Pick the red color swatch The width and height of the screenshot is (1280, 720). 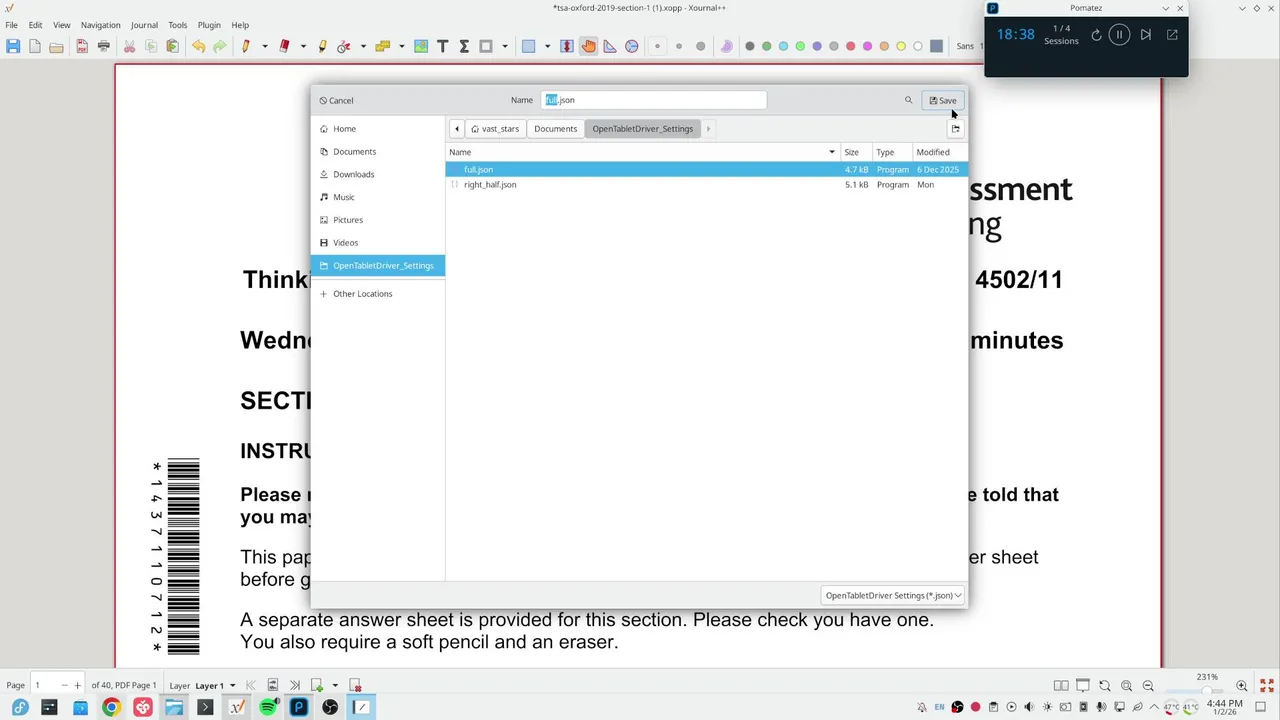pos(851,46)
